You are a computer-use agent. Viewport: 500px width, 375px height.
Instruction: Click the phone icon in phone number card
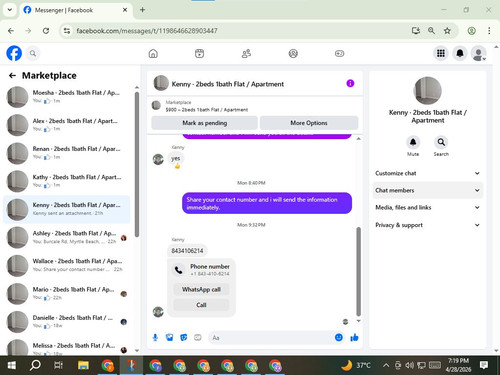(179, 270)
